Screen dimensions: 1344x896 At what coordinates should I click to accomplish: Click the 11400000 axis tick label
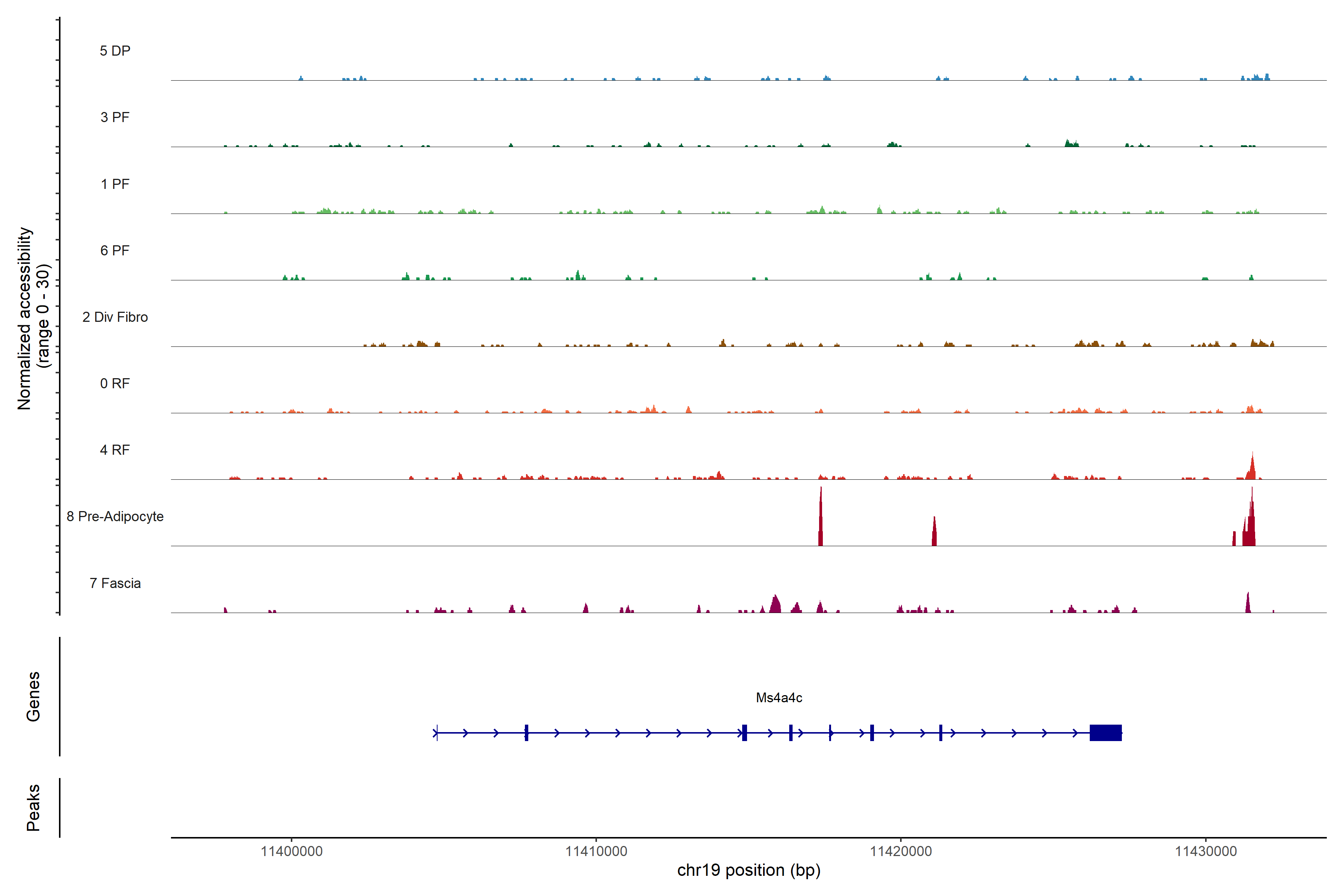tap(292, 852)
